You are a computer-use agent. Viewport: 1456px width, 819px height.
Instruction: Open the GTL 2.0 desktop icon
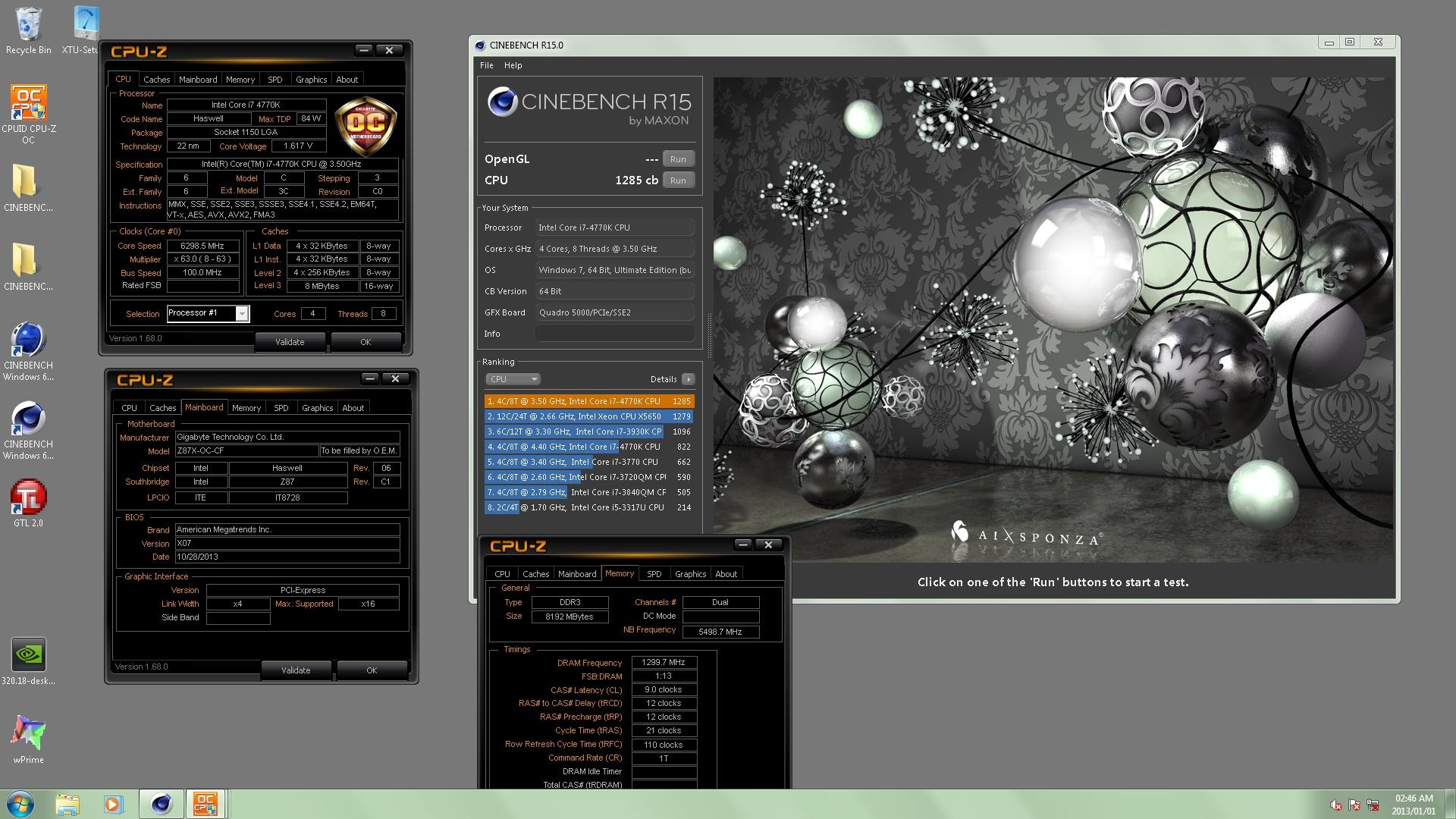click(28, 504)
